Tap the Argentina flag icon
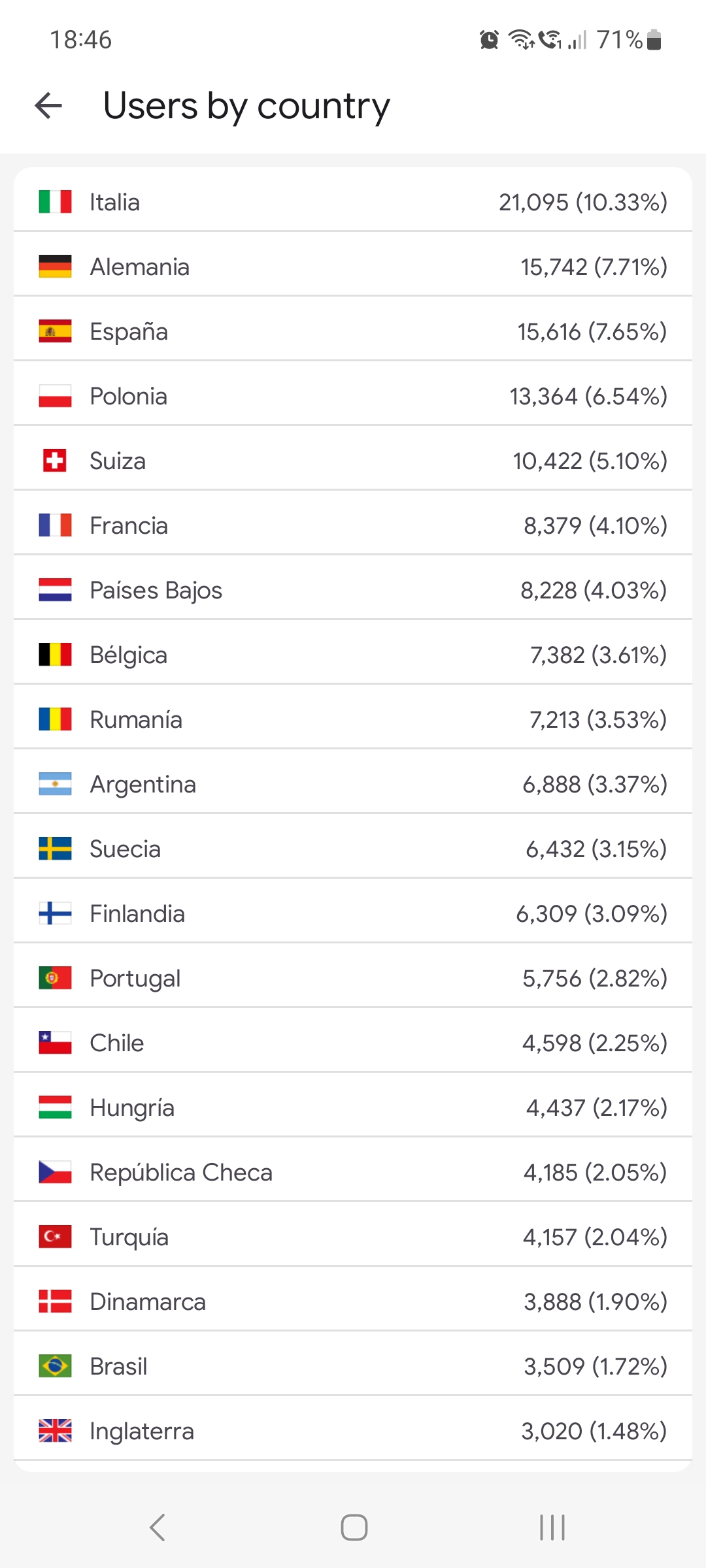Image resolution: width=706 pixels, height=1568 pixels. click(55, 784)
